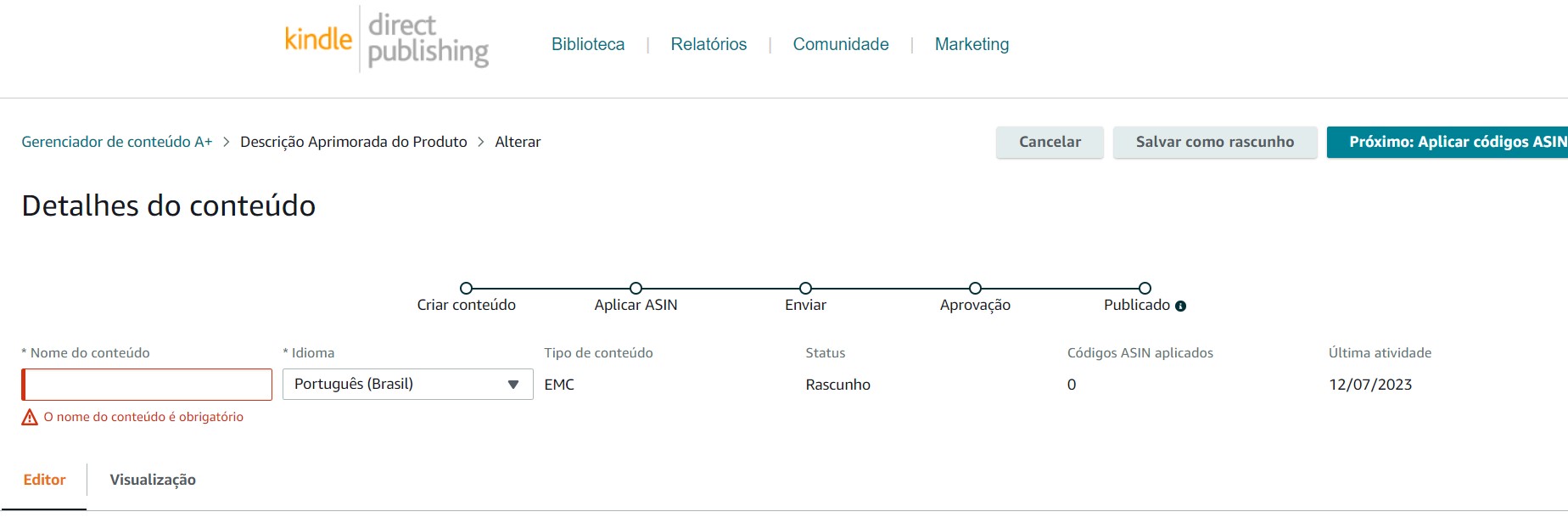Open the Comunidade menu
Screen dimensions: 1568x523
(840, 43)
